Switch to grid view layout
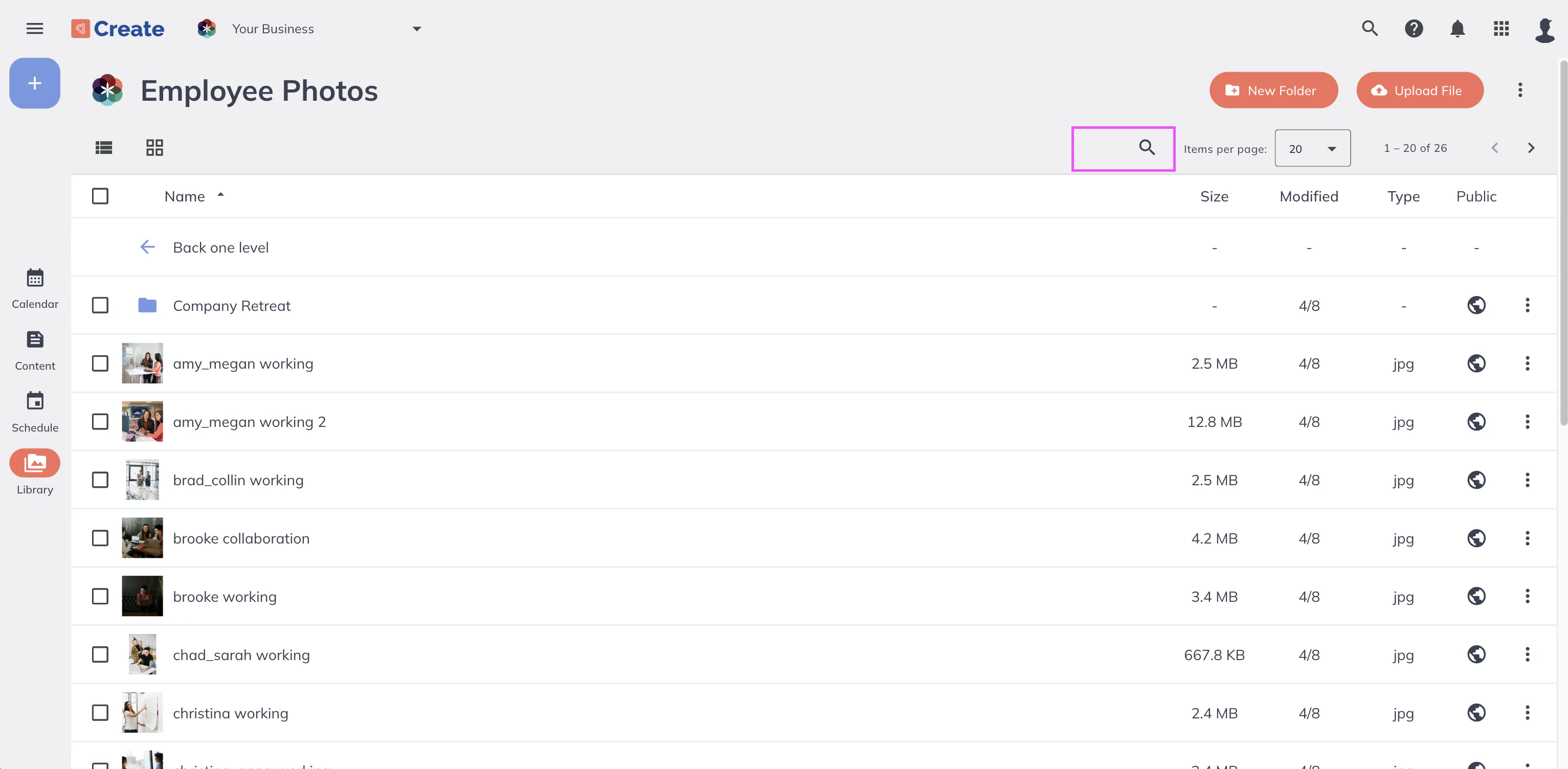 click(x=154, y=148)
